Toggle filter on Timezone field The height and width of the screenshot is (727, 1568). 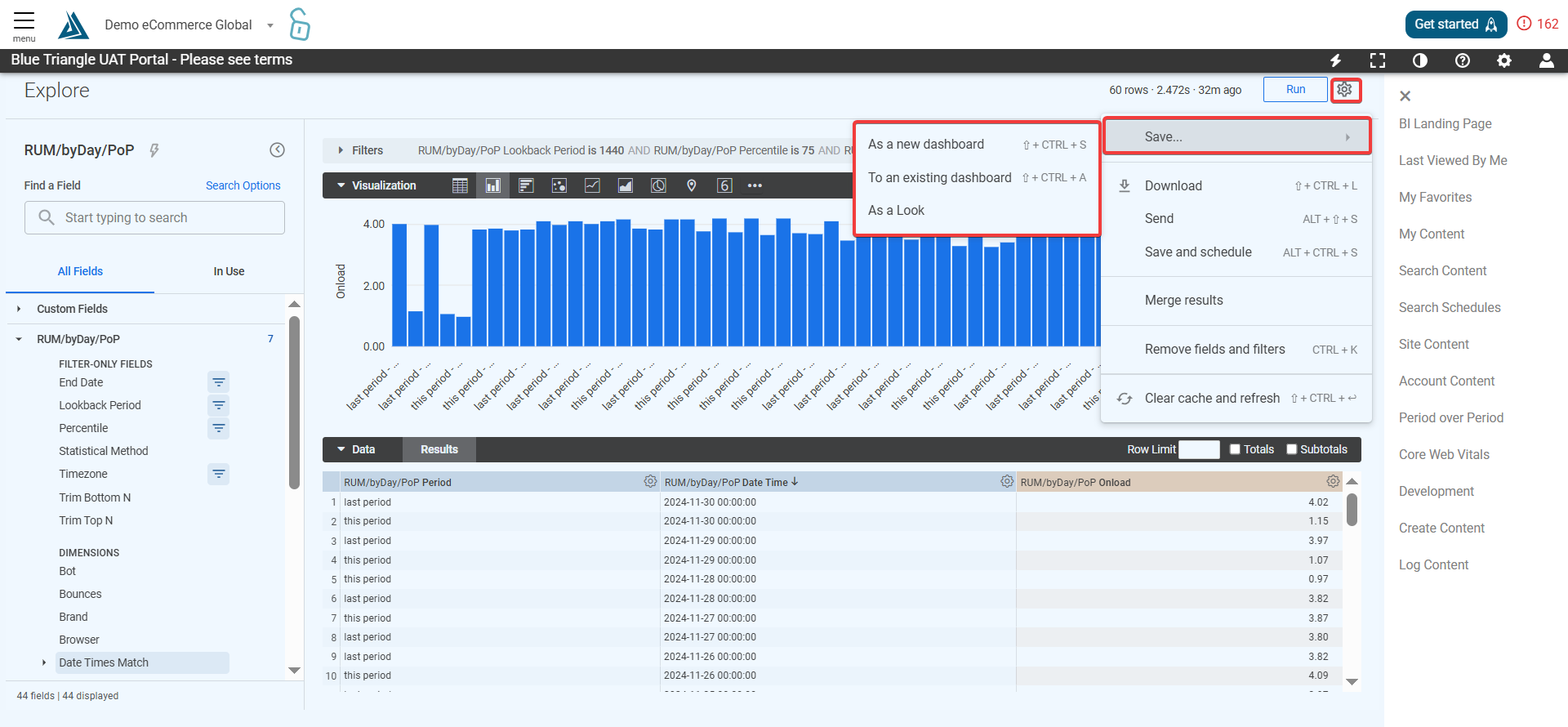tap(218, 474)
